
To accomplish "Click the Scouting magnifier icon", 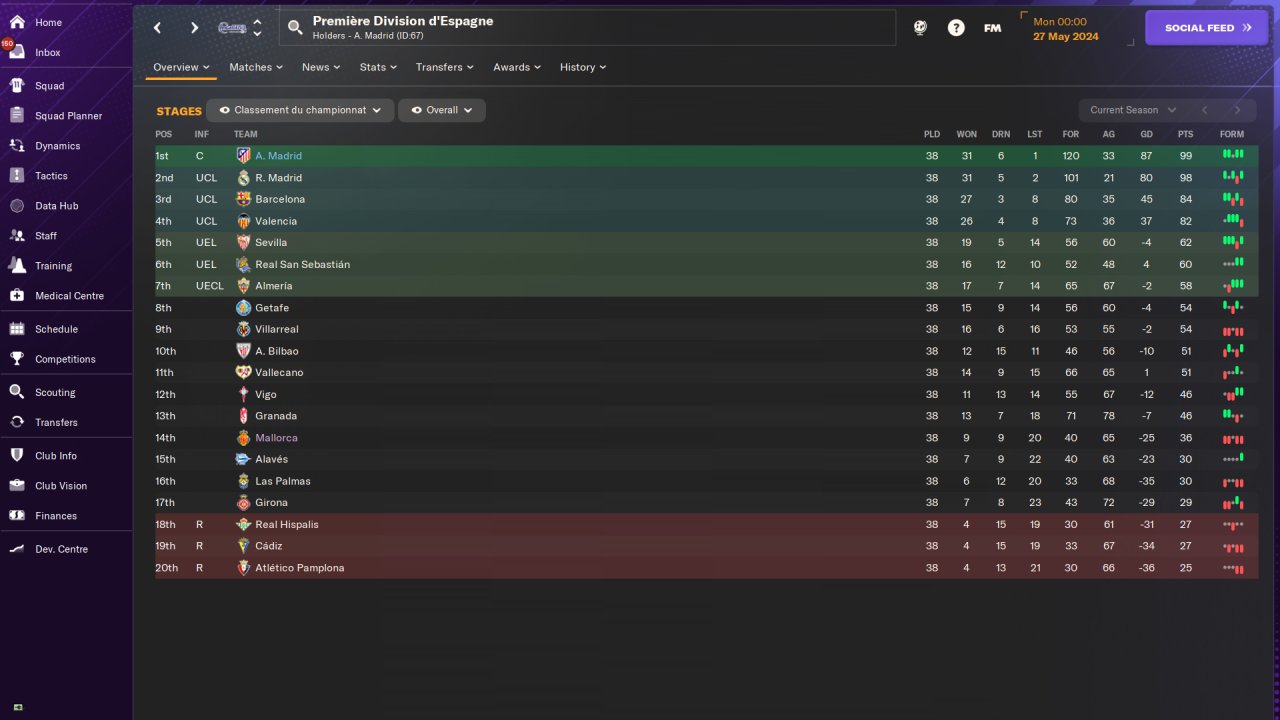I will 17,392.
